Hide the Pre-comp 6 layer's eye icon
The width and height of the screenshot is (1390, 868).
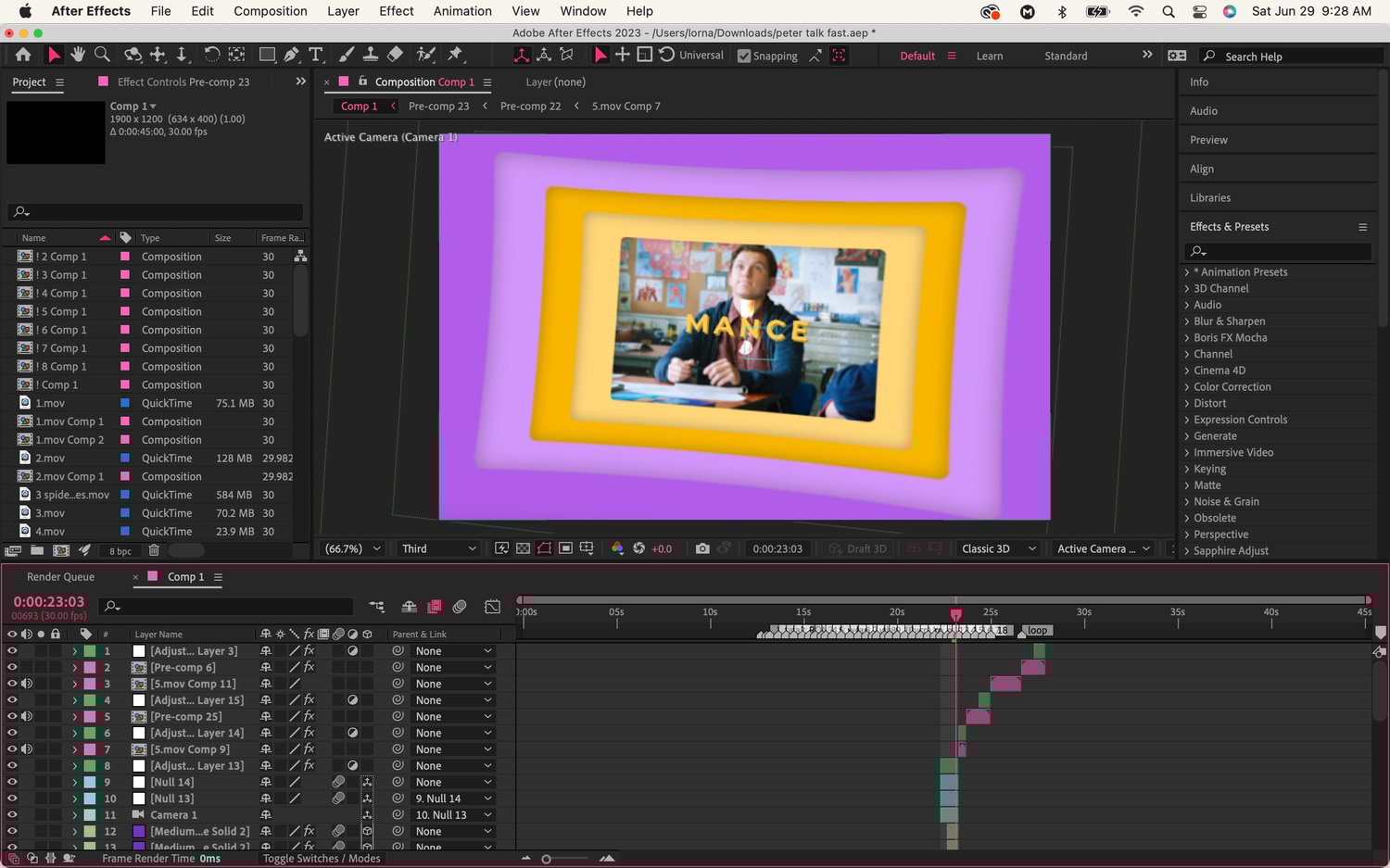[x=12, y=667]
